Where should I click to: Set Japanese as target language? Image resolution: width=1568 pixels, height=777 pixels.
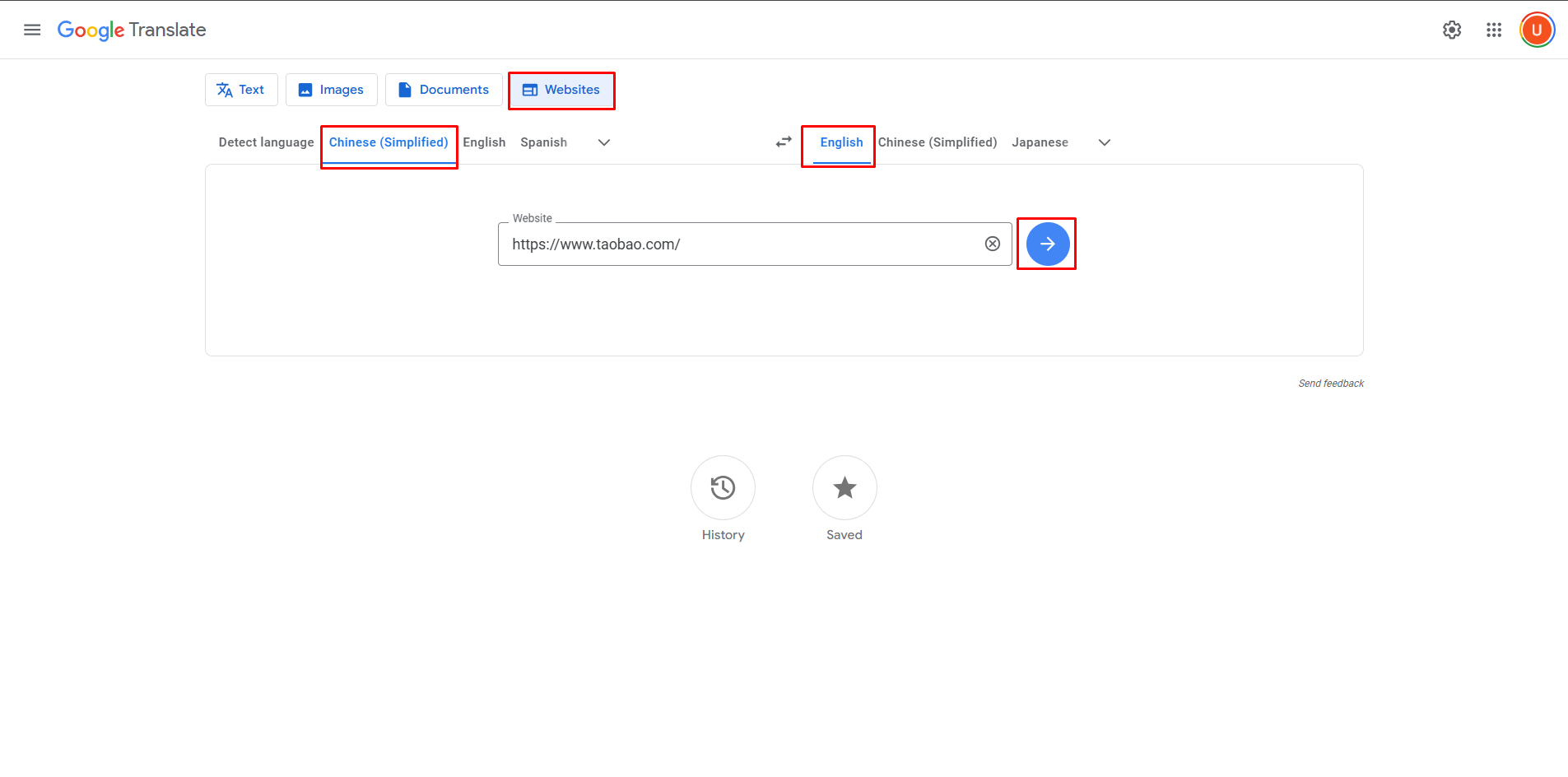(x=1040, y=142)
